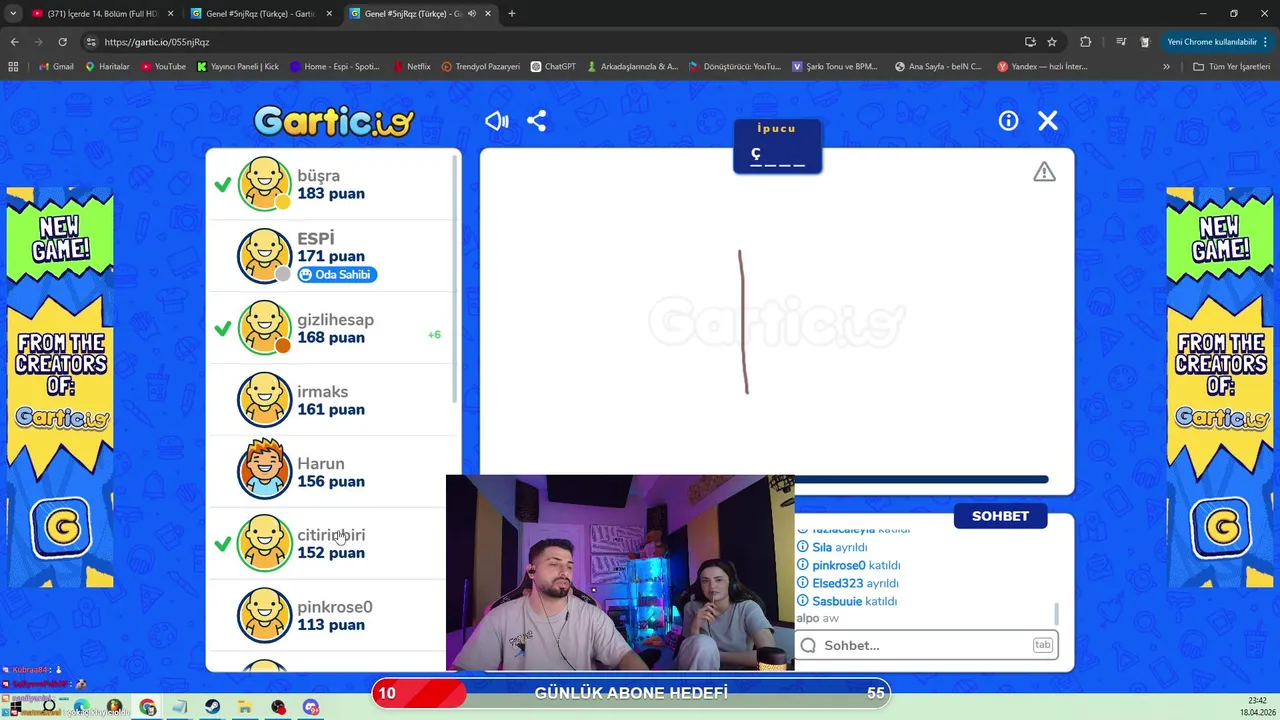Click the Chrome taskbar icon

click(x=147, y=707)
